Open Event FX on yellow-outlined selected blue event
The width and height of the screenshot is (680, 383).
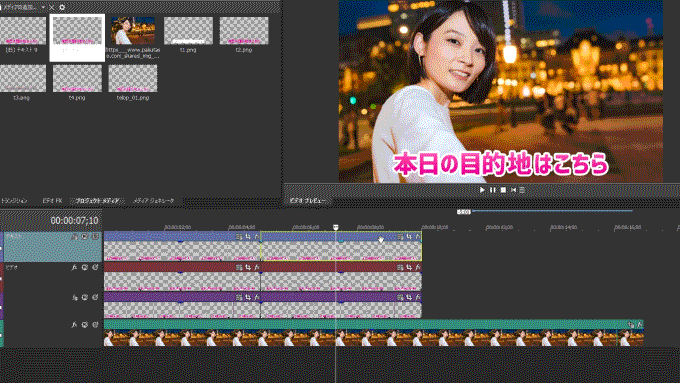coord(418,237)
